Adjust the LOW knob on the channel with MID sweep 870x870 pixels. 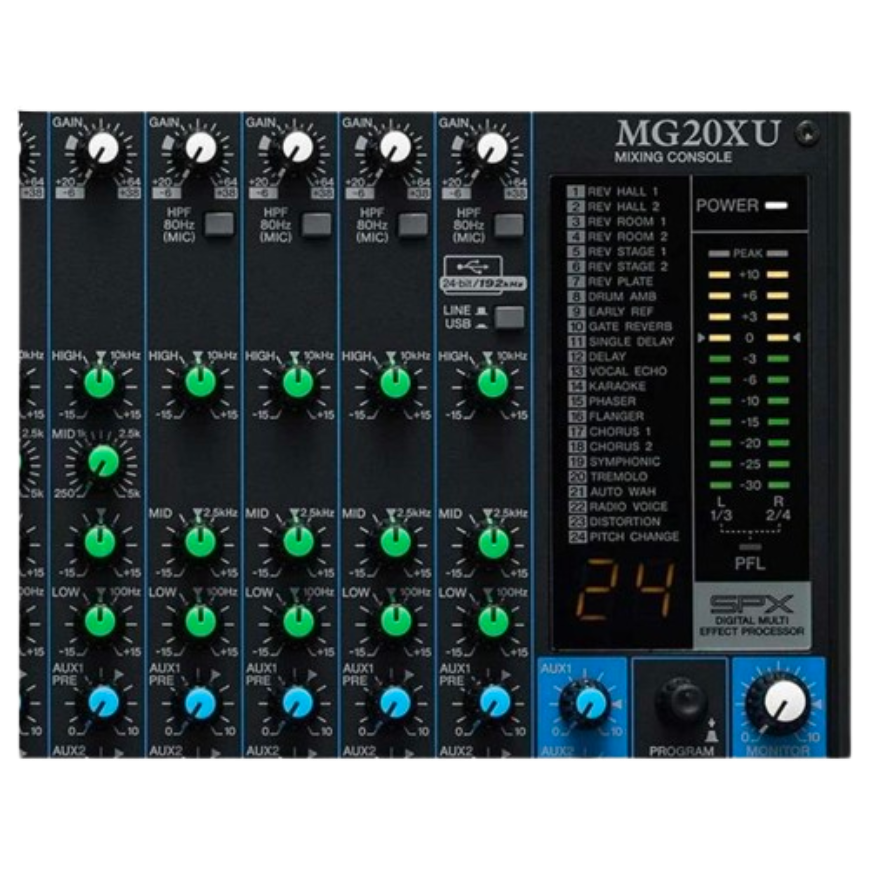(x=100, y=621)
